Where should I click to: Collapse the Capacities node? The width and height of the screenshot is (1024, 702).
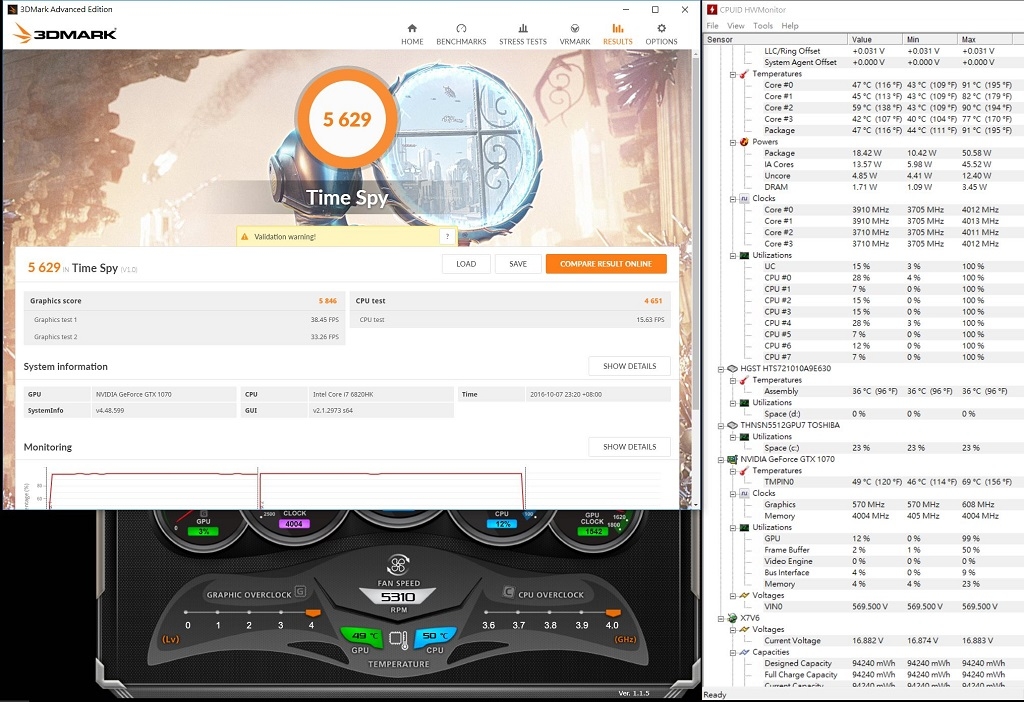click(x=733, y=652)
